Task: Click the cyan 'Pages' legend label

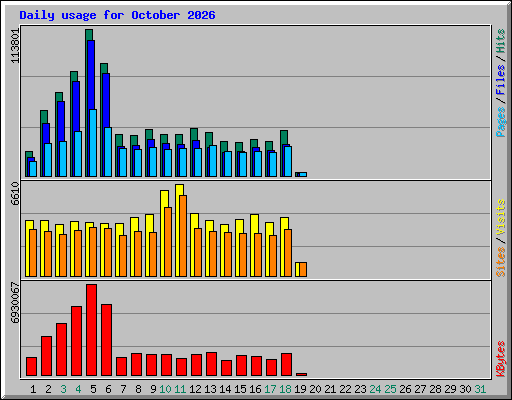Action: pos(501,122)
